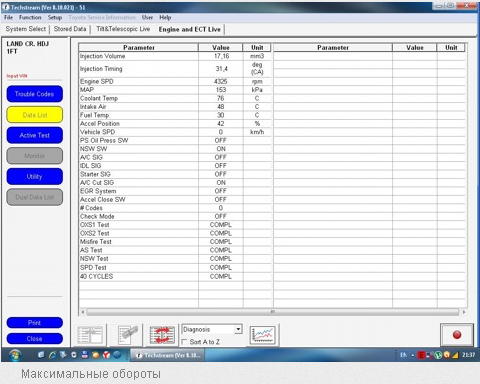
Task: Click the horizontal scrollbar under the data table
Action: tap(272, 312)
